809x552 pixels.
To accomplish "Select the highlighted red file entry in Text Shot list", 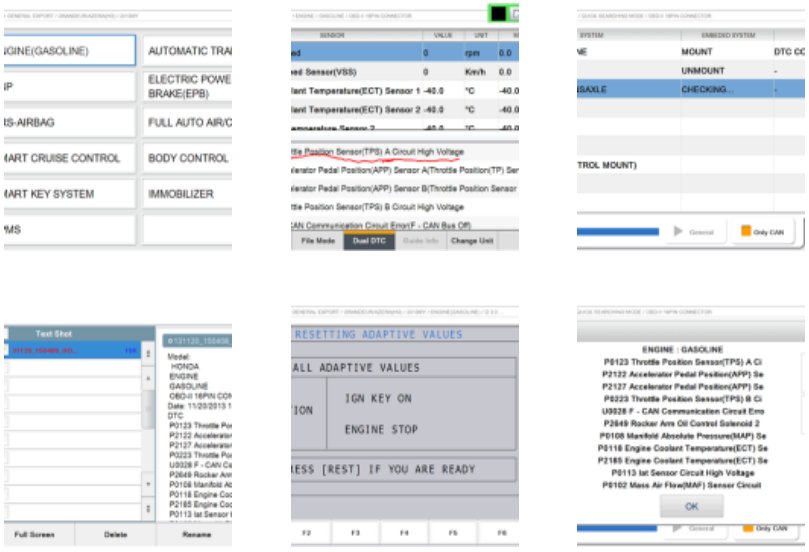I will click(72, 350).
